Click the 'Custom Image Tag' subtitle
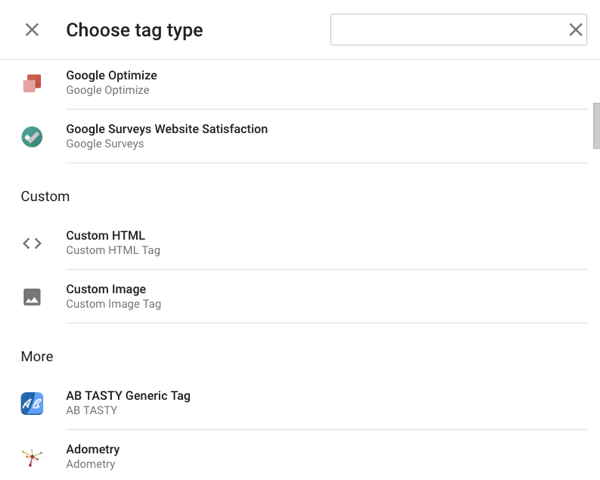This screenshot has height=480, width=600. pyautogui.click(x=114, y=304)
